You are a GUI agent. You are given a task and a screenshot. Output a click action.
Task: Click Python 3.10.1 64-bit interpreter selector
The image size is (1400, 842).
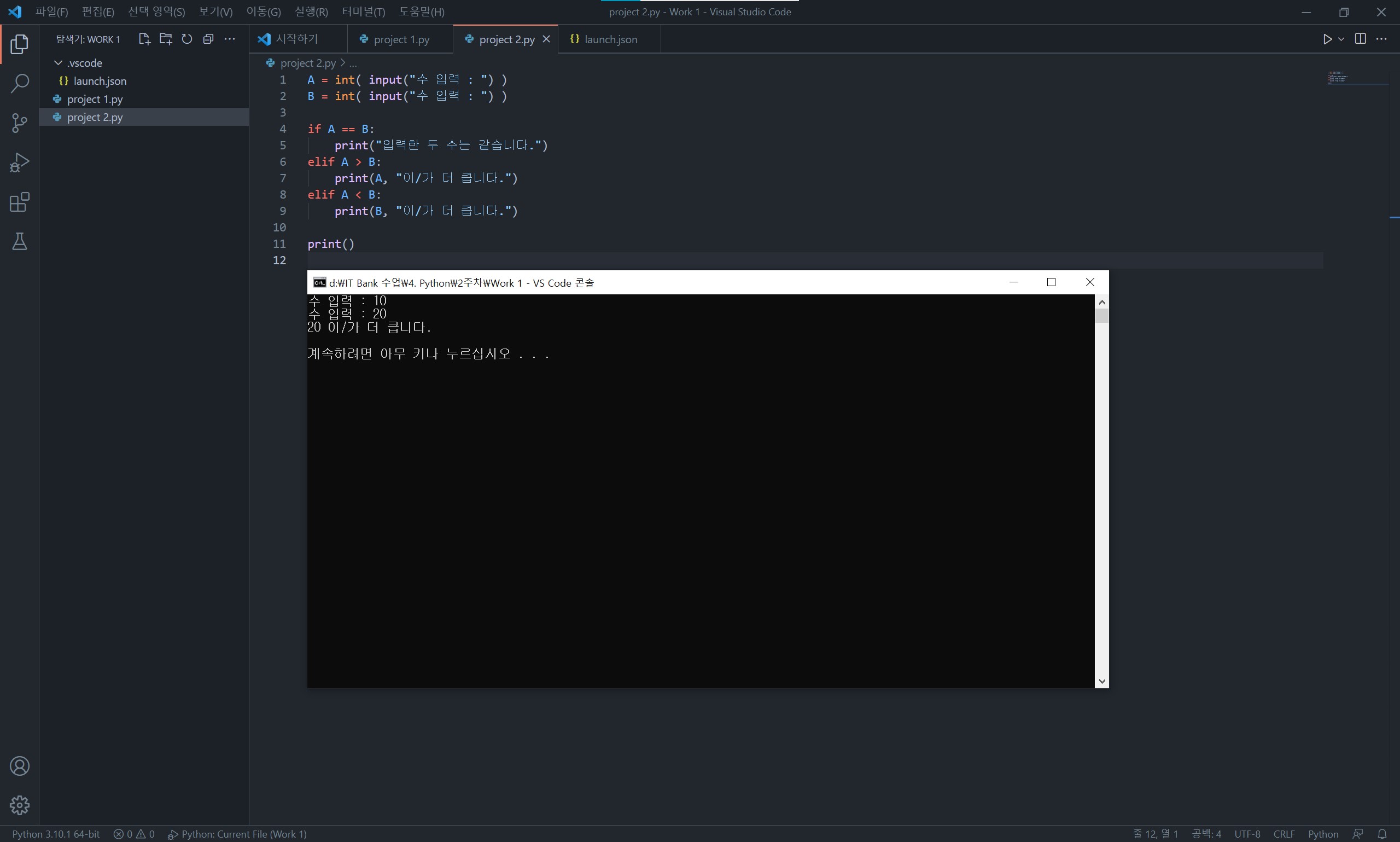click(x=56, y=833)
